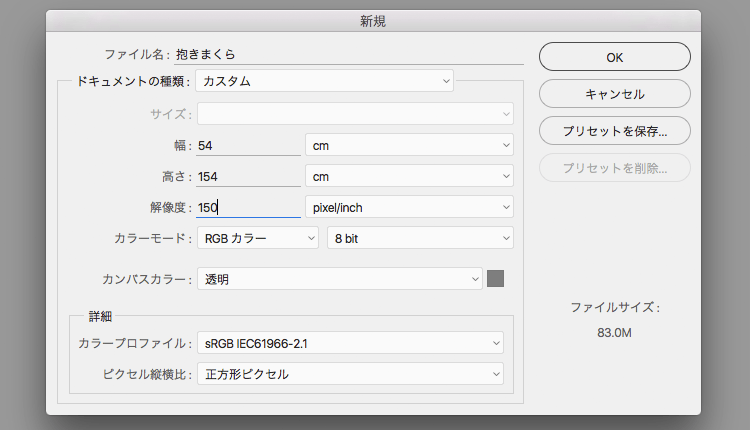This screenshot has width=750, height=430.
Task: Open the 高さ unit dropdown set to cm
Action: tap(409, 177)
